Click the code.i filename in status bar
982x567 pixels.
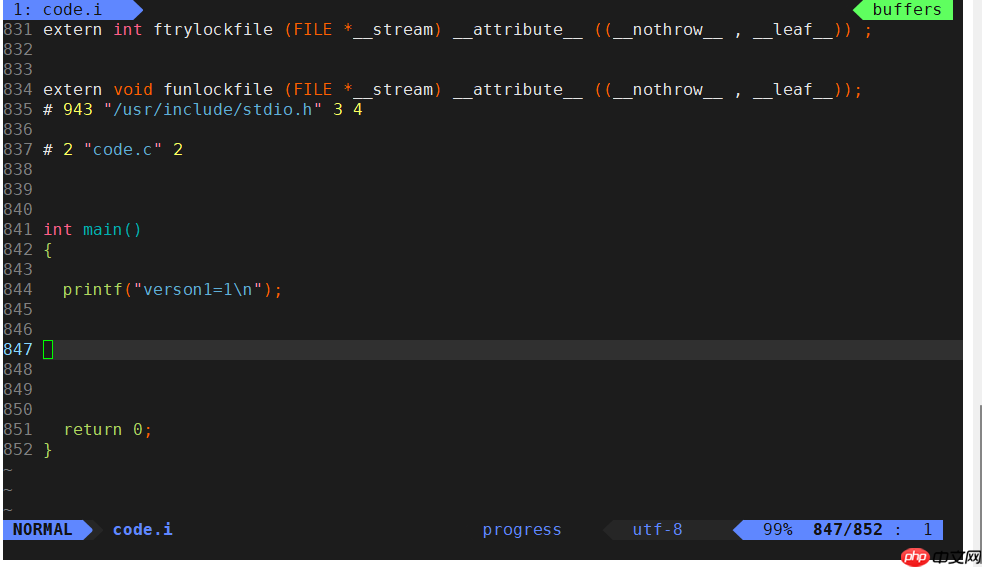click(x=143, y=529)
